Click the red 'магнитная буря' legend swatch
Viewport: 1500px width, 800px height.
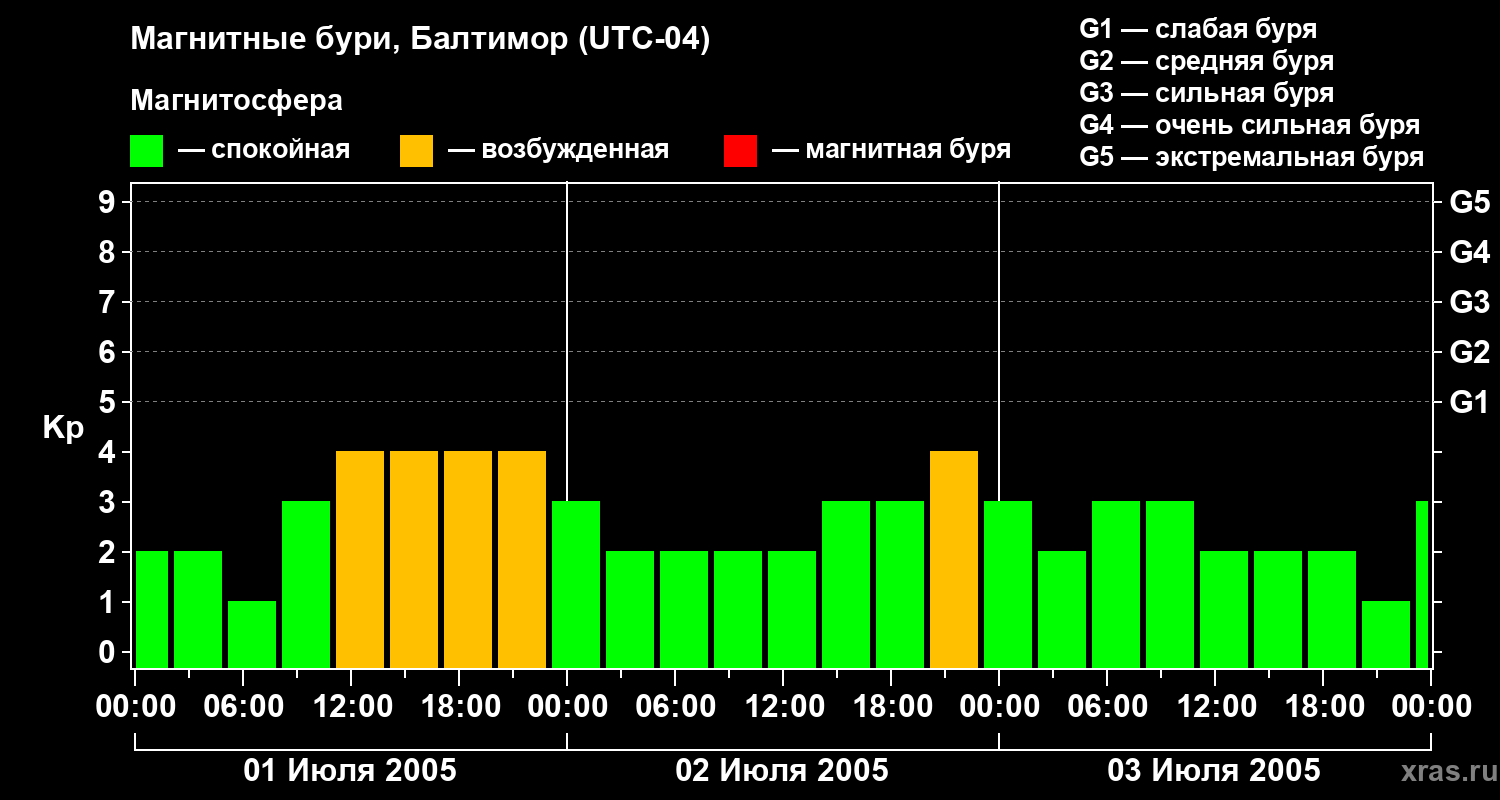point(740,151)
